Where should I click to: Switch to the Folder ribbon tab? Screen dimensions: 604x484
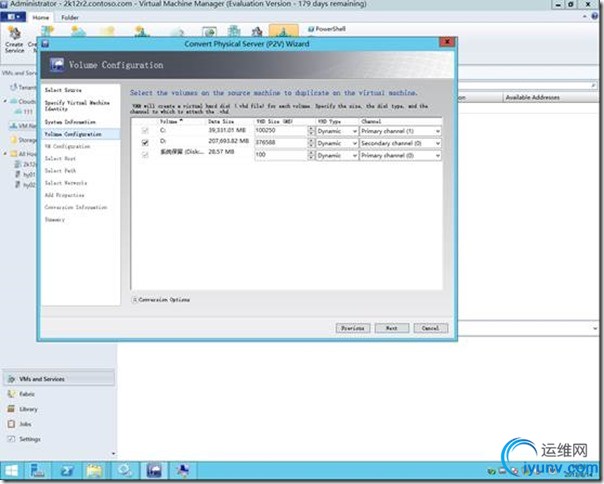[70, 17]
